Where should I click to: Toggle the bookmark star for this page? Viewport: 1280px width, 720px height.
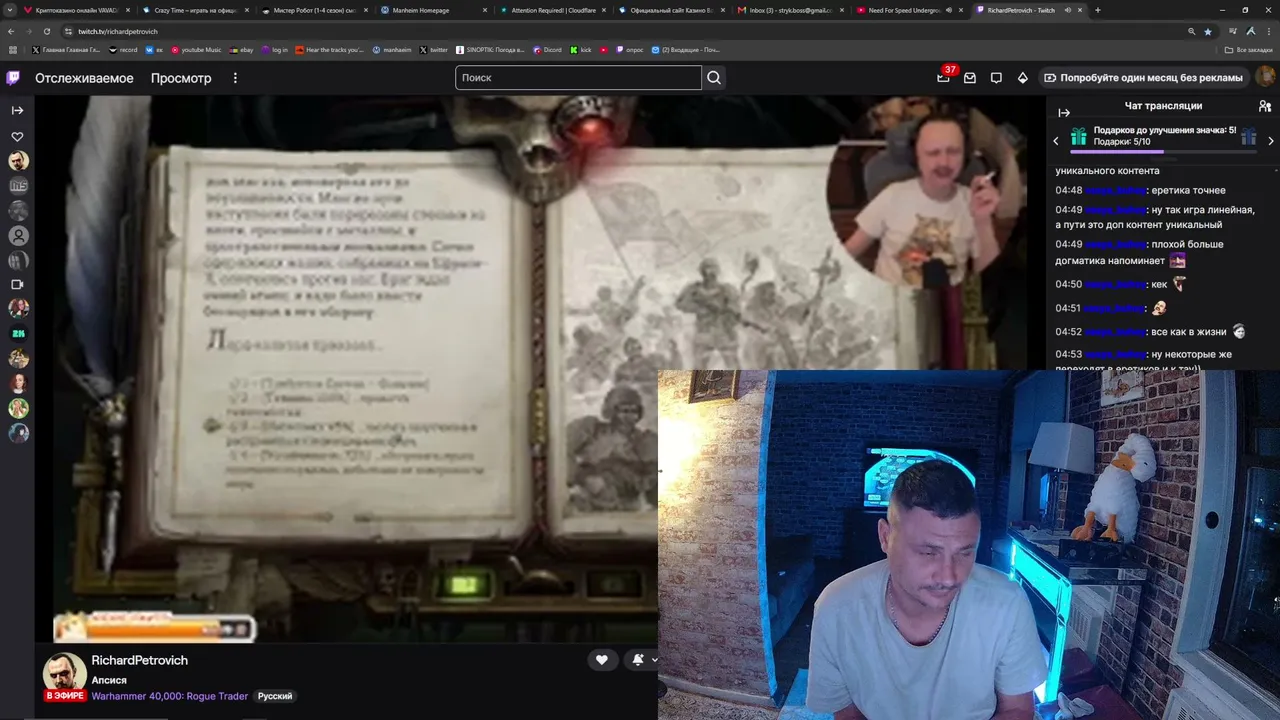[1208, 31]
